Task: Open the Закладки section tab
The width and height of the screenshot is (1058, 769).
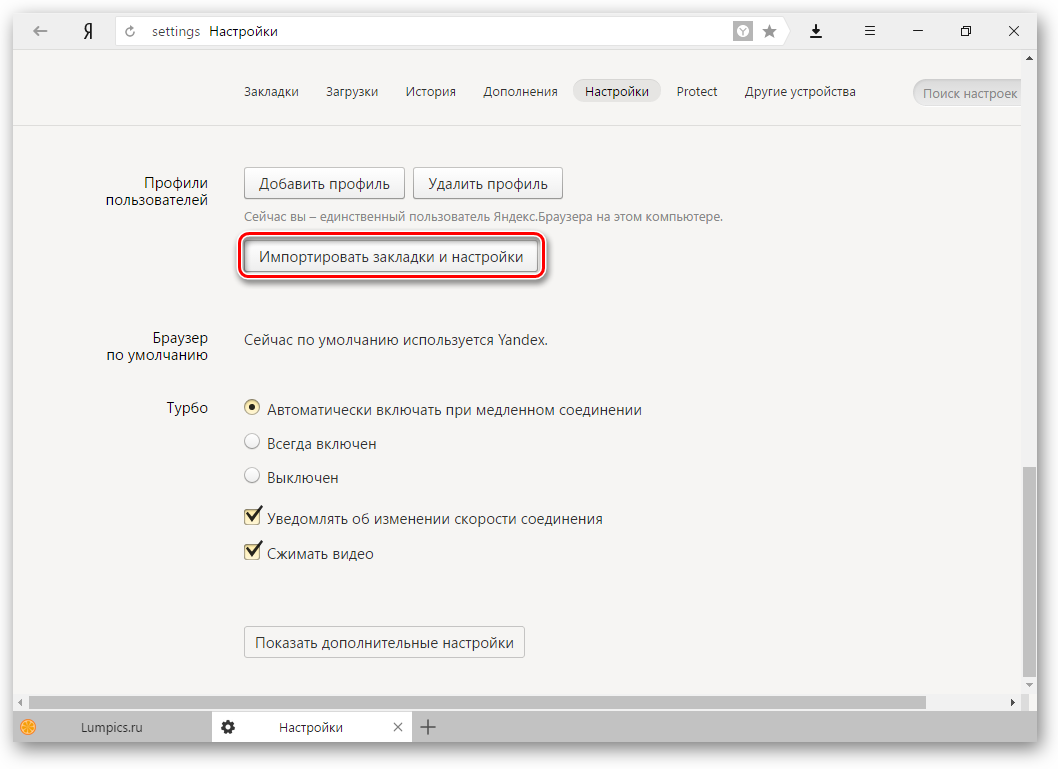Action: (x=271, y=91)
